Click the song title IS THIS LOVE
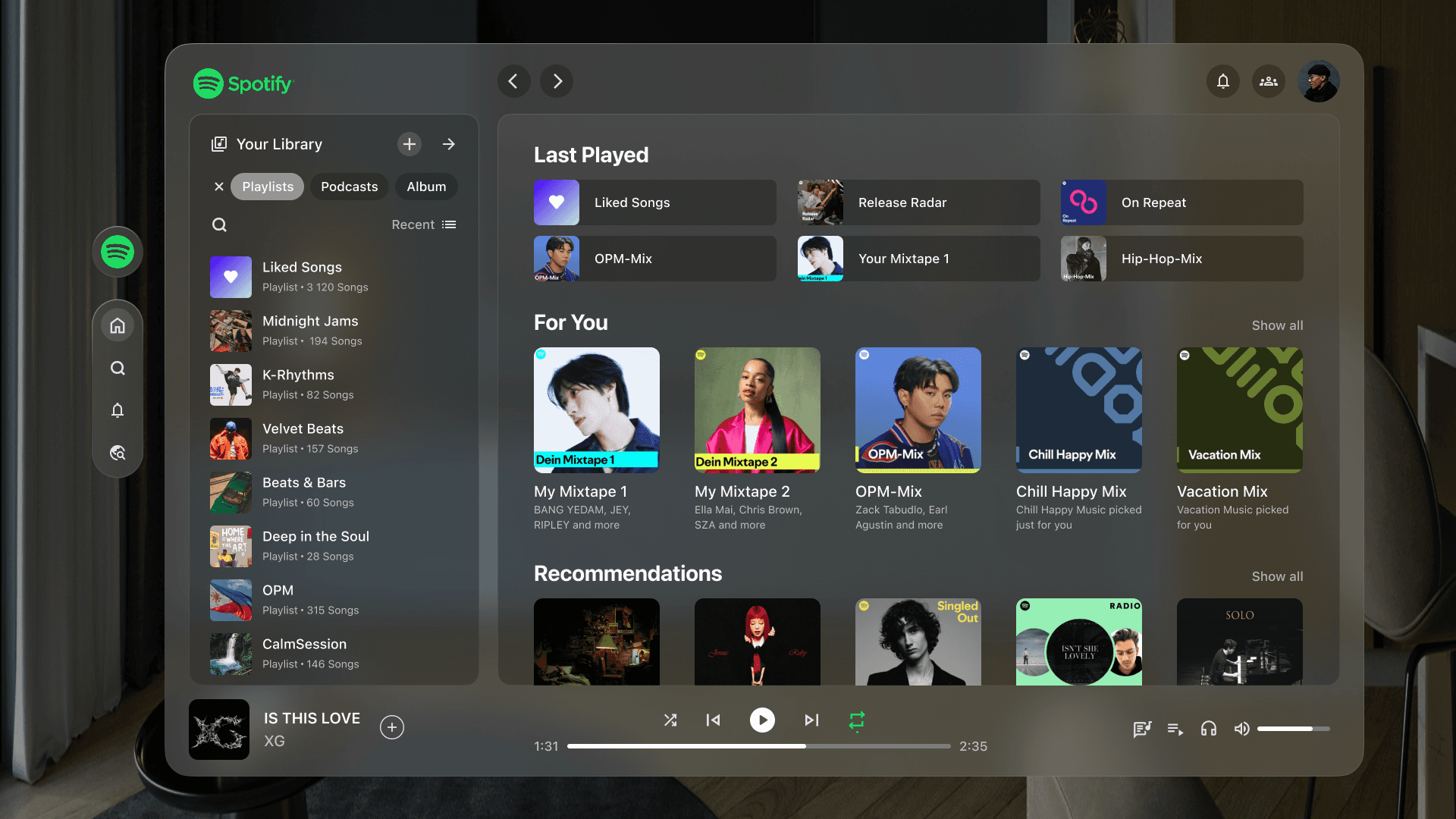 coord(312,718)
